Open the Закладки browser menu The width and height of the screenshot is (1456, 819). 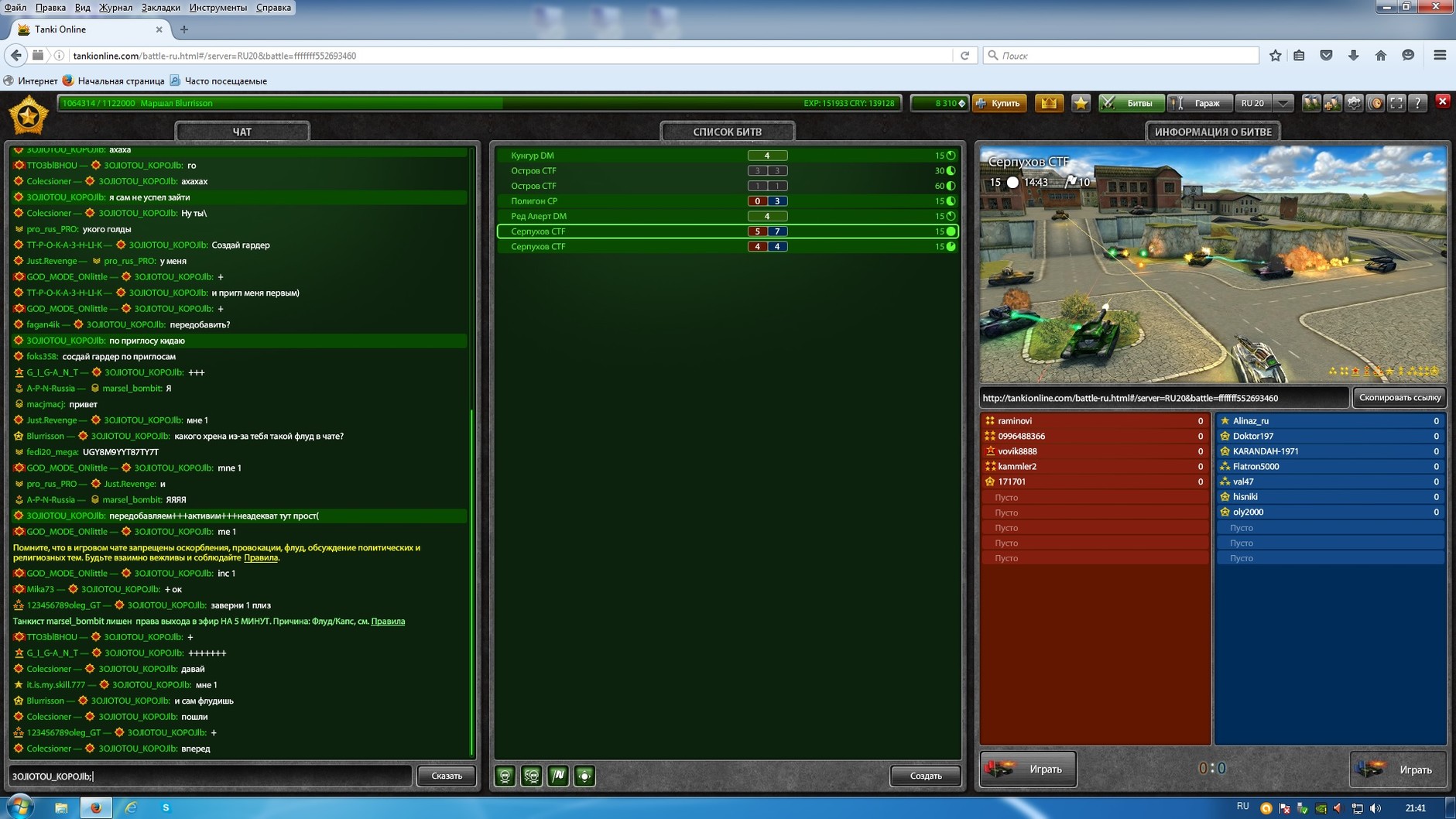[160, 7]
